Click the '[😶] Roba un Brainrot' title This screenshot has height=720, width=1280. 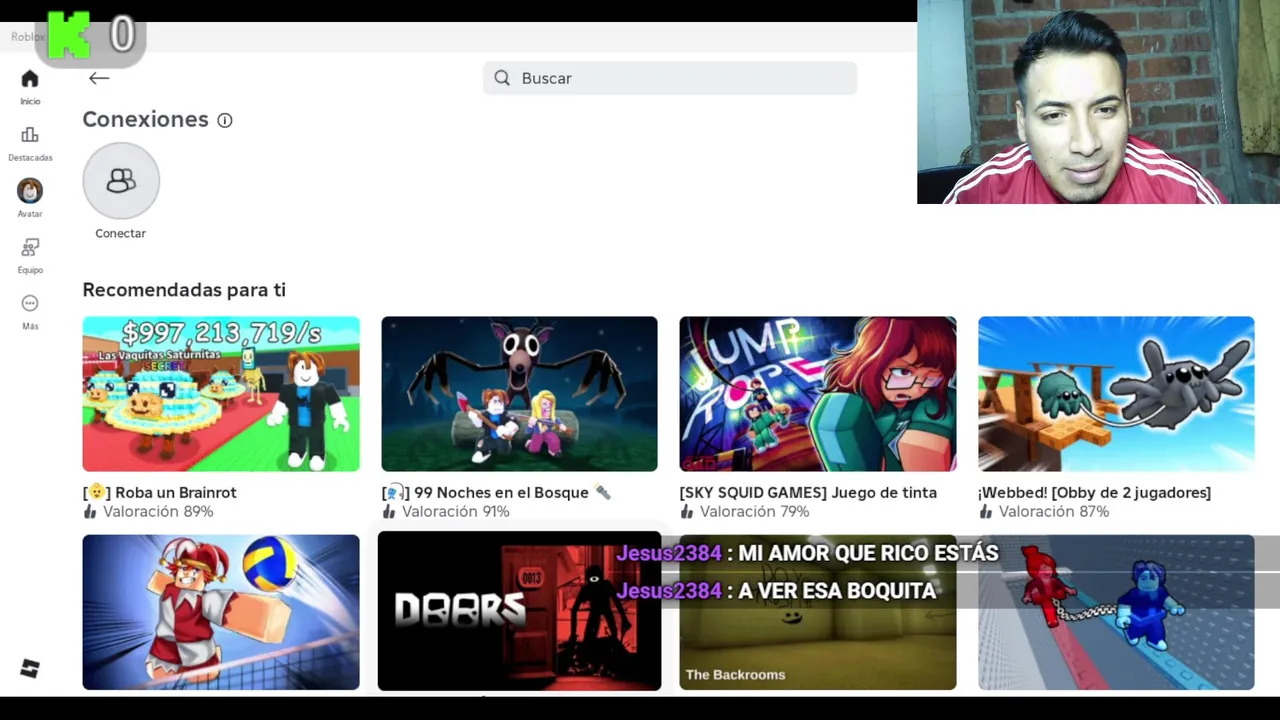[160, 492]
